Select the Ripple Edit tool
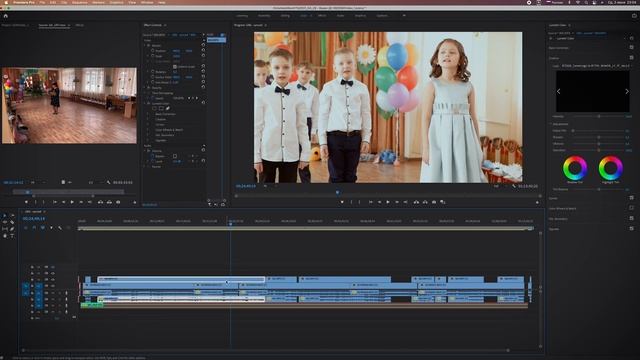 [5, 222]
